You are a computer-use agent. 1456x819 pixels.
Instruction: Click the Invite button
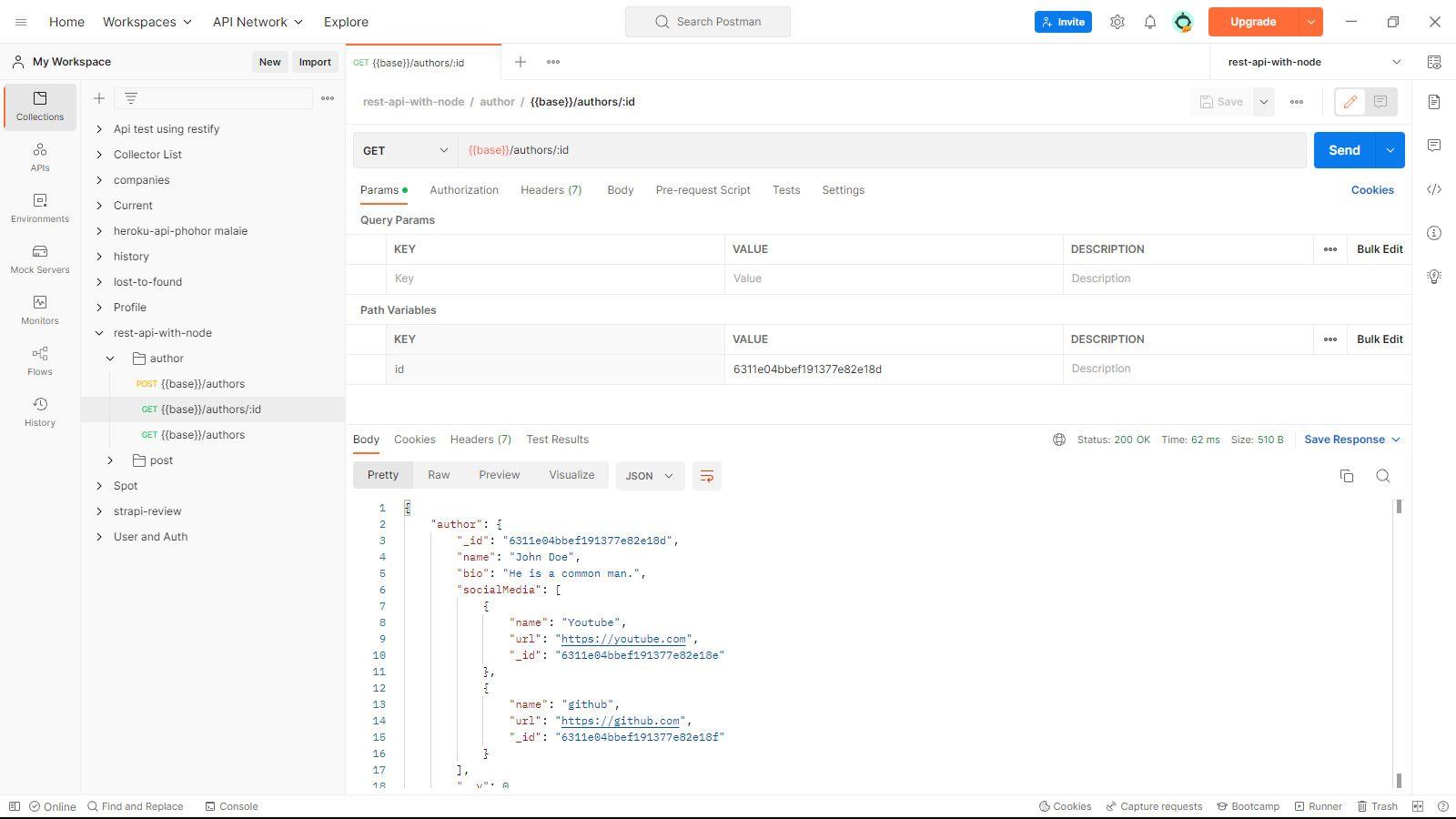tap(1063, 22)
